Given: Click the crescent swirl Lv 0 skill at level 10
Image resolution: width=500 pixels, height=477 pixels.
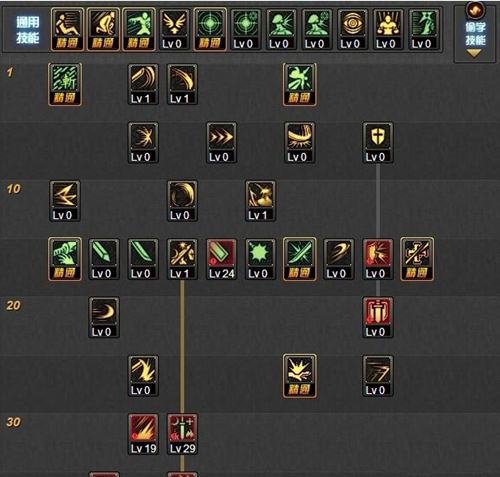Looking at the screenshot, I should 182,201.
